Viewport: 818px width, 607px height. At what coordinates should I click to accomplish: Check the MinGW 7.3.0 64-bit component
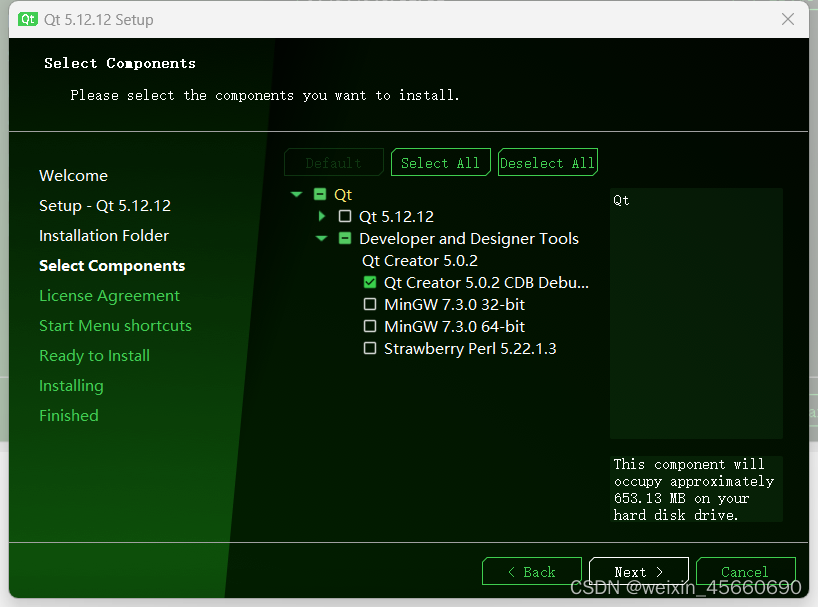[370, 326]
